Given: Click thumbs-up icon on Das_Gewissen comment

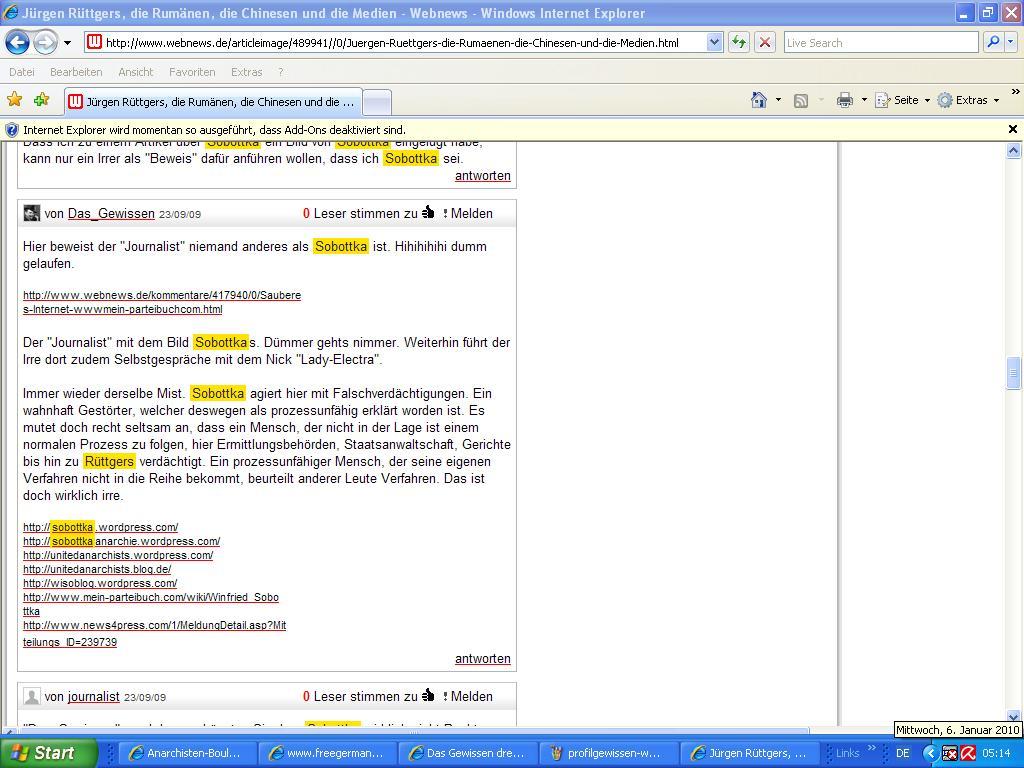Looking at the screenshot, I should (428, 213).
